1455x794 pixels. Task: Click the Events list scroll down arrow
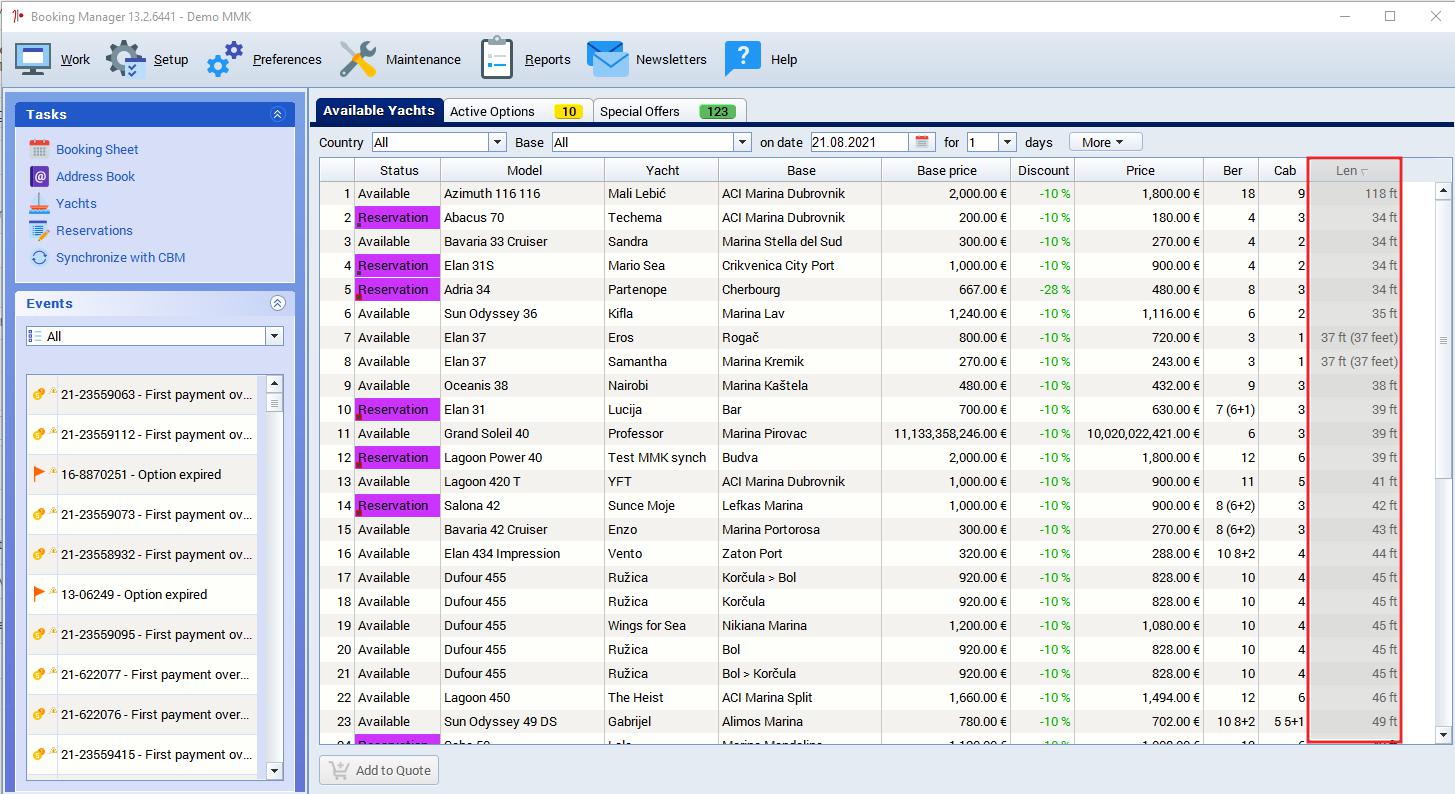[x=275, y=771]
